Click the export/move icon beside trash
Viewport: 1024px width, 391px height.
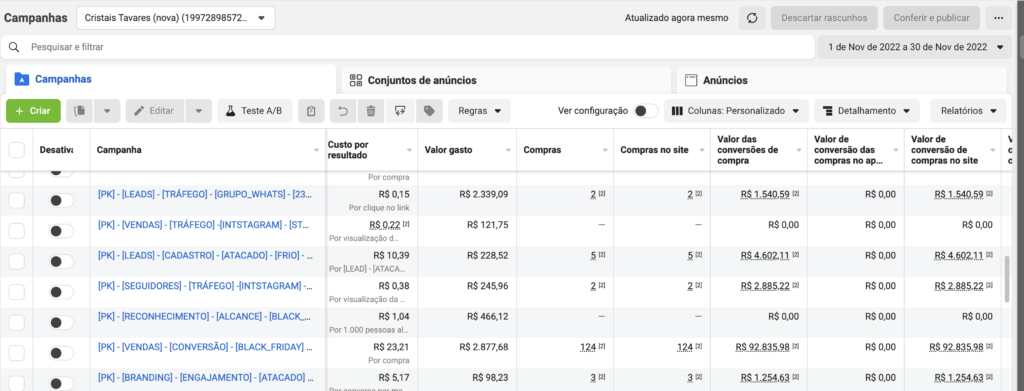(x=400, y=111)
